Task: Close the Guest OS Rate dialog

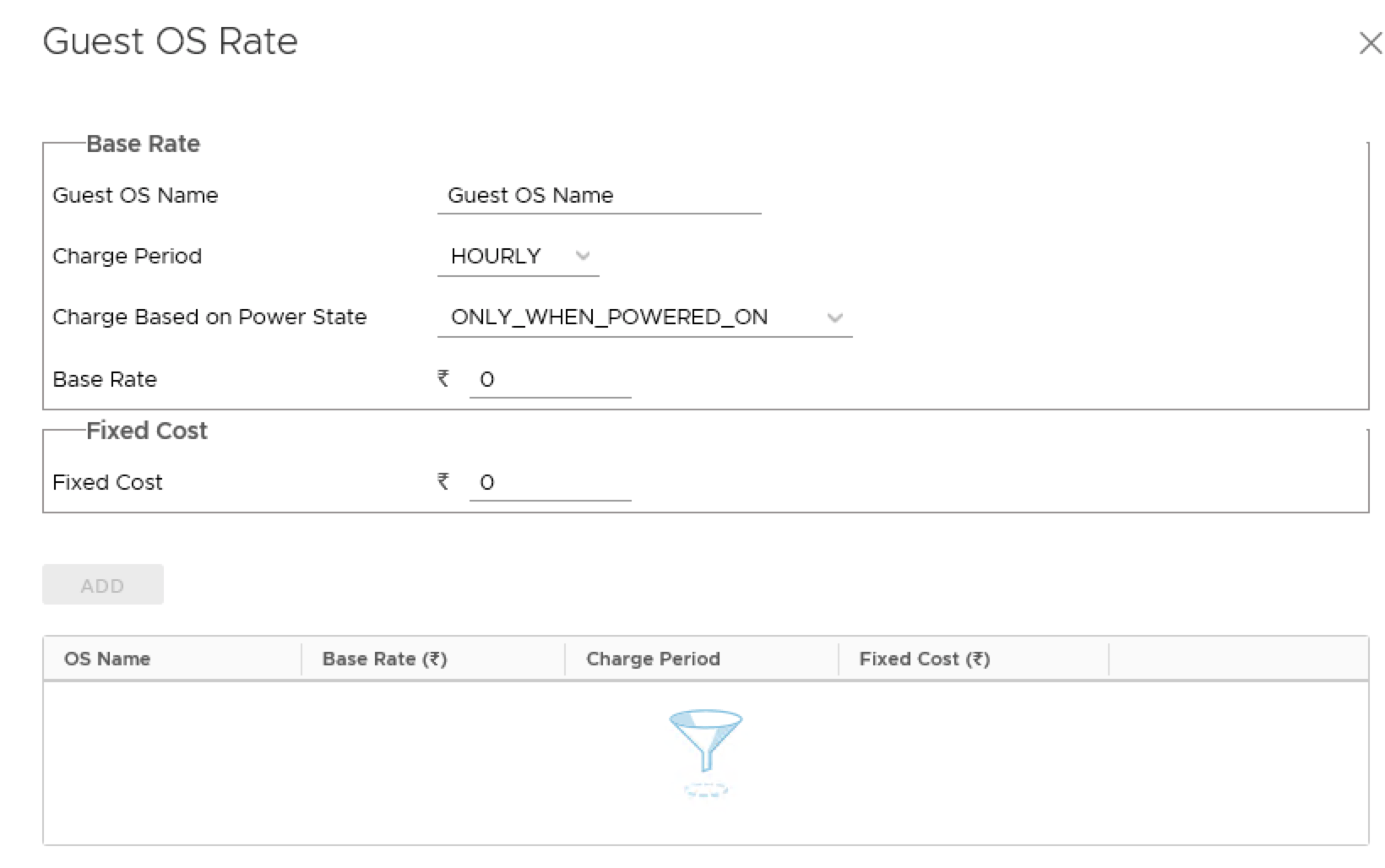Action: [1370, 43]
